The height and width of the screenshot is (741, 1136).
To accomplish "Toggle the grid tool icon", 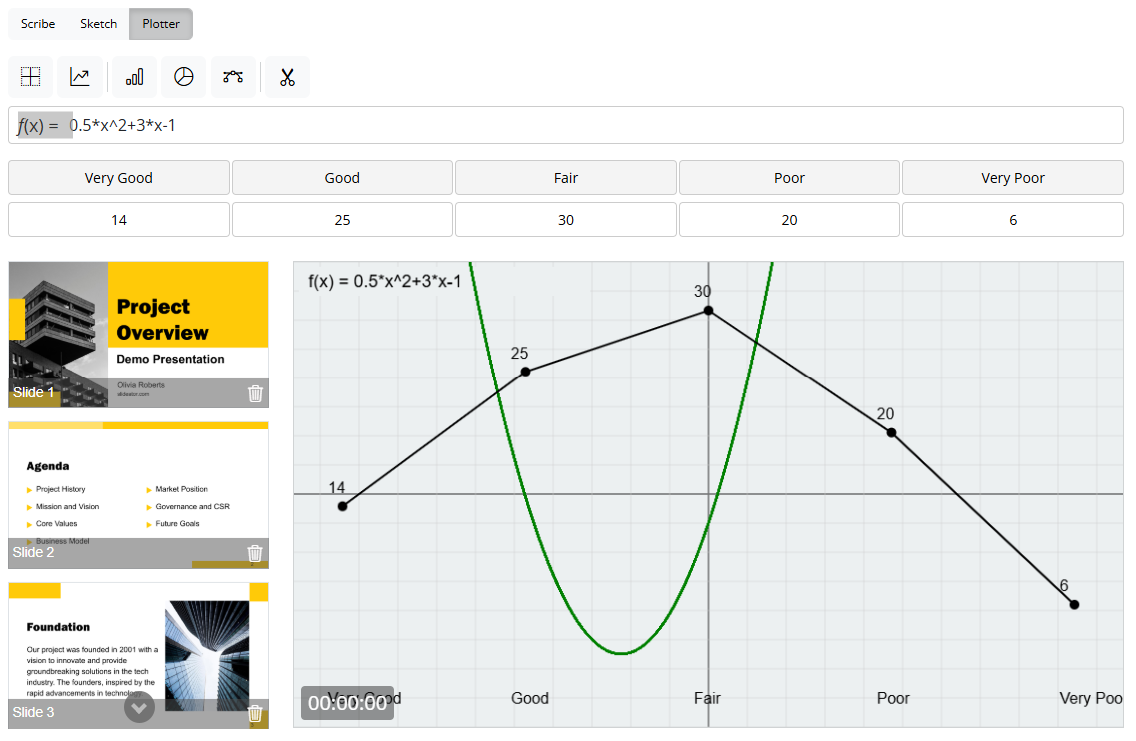I will pyautogui.click(x=30, y=77).
